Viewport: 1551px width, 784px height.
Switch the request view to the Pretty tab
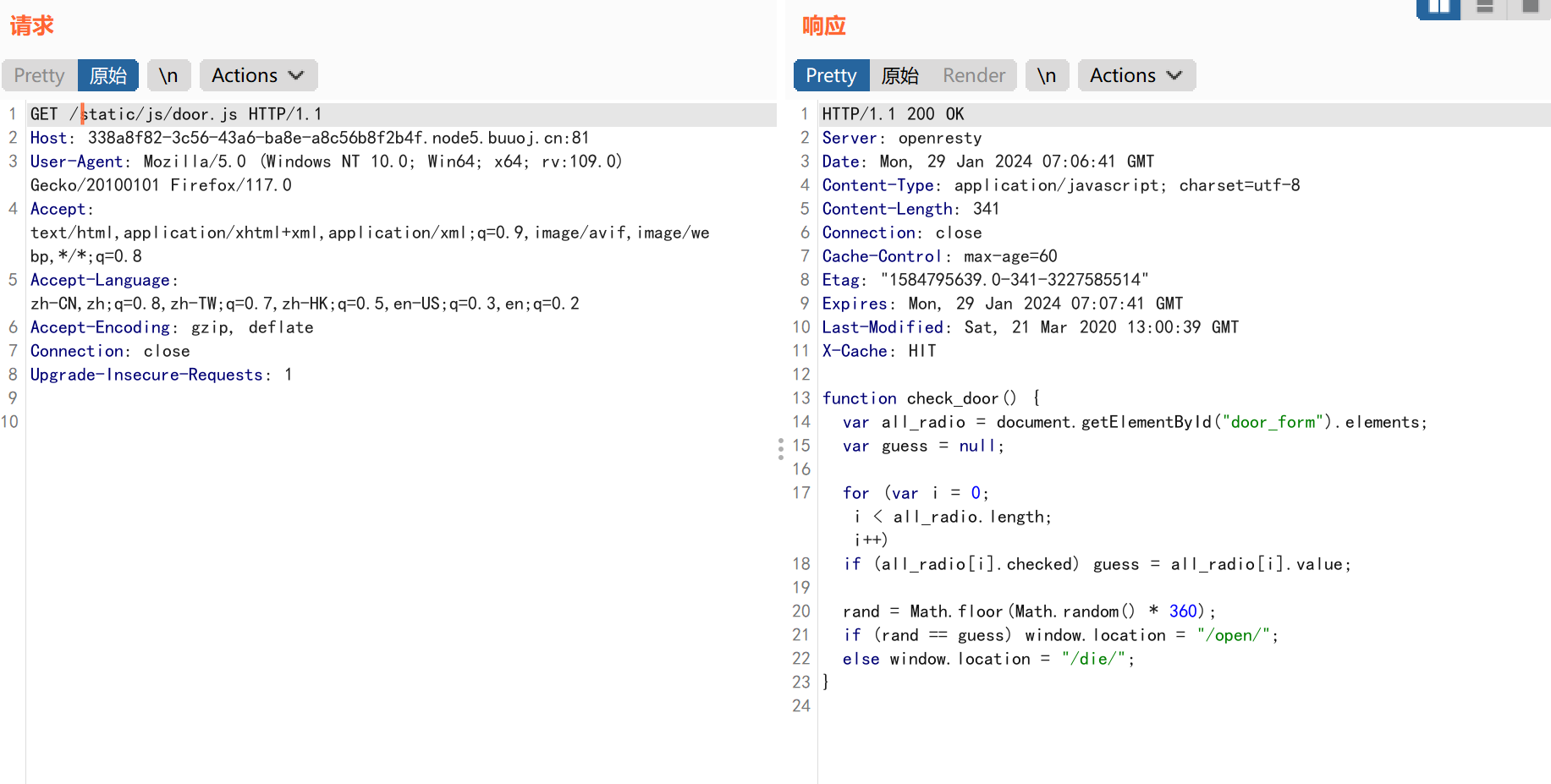click(x=40, y=75)
